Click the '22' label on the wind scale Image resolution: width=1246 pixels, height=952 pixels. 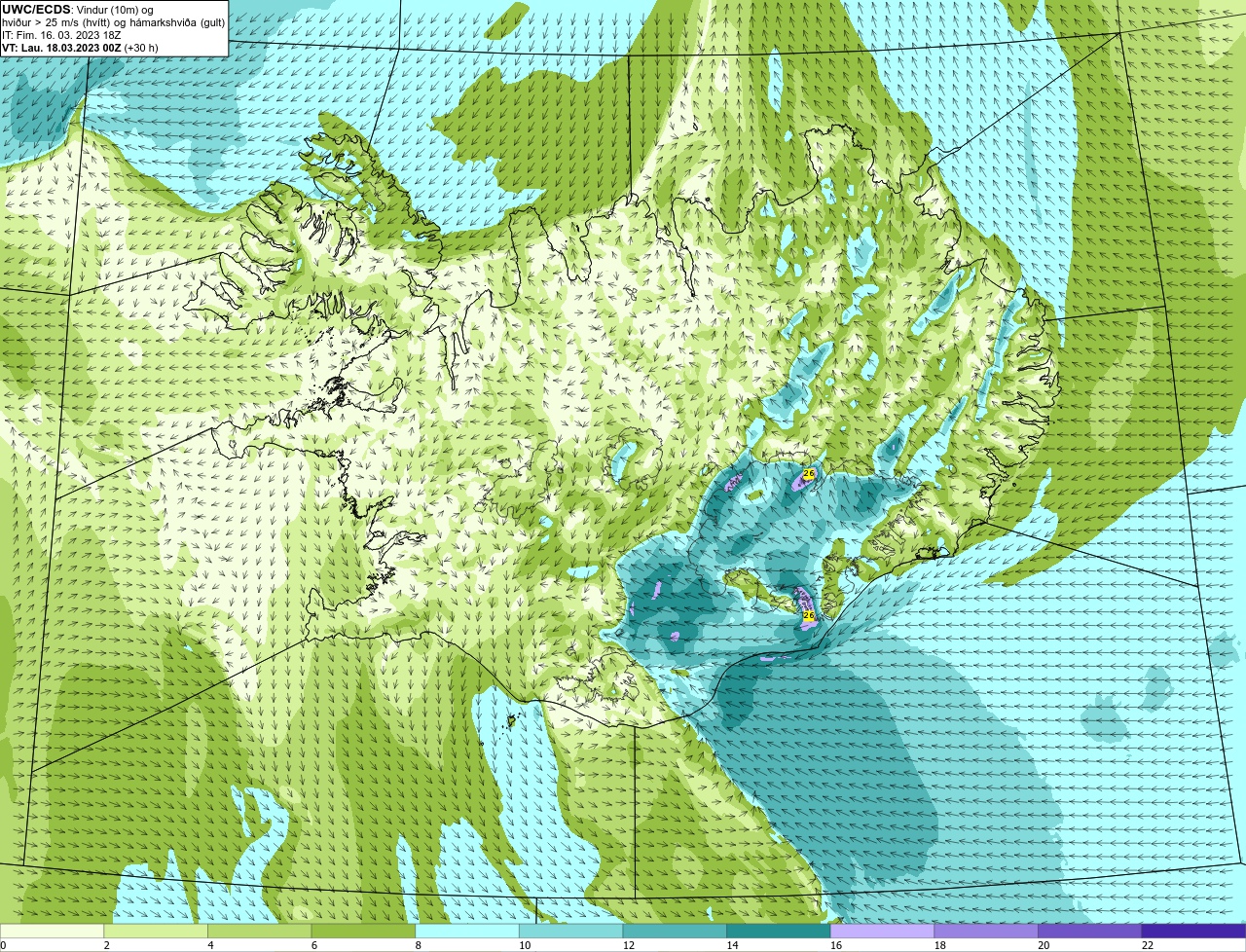coord(1148,945)
